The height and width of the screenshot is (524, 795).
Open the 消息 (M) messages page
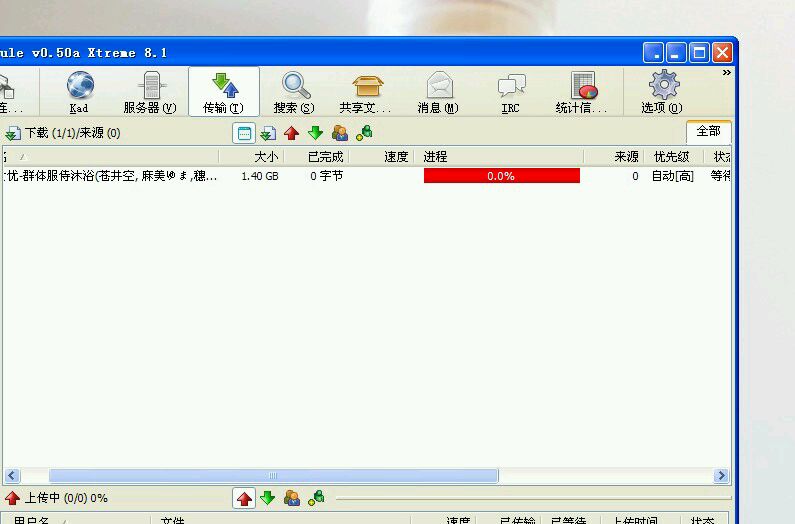point(438,92)
